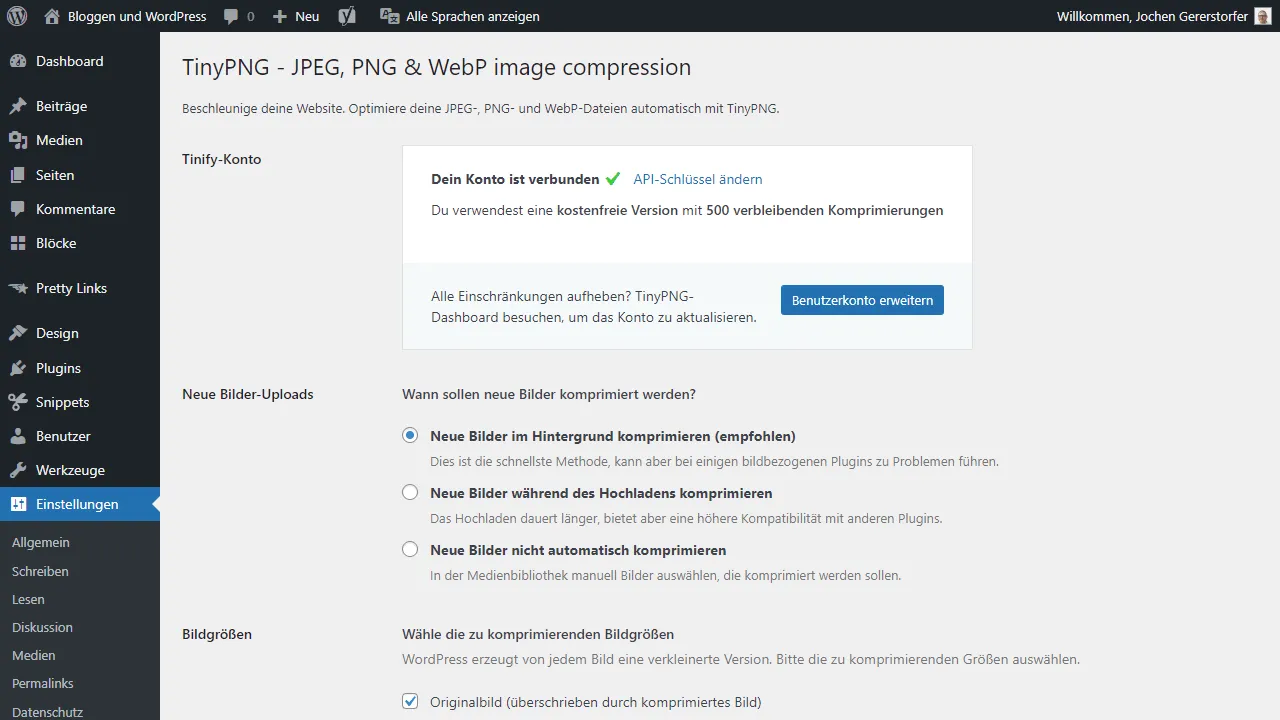Click the user avatar thumbnail
This screenshot has width=1280, height=720.
[1263, 16]
